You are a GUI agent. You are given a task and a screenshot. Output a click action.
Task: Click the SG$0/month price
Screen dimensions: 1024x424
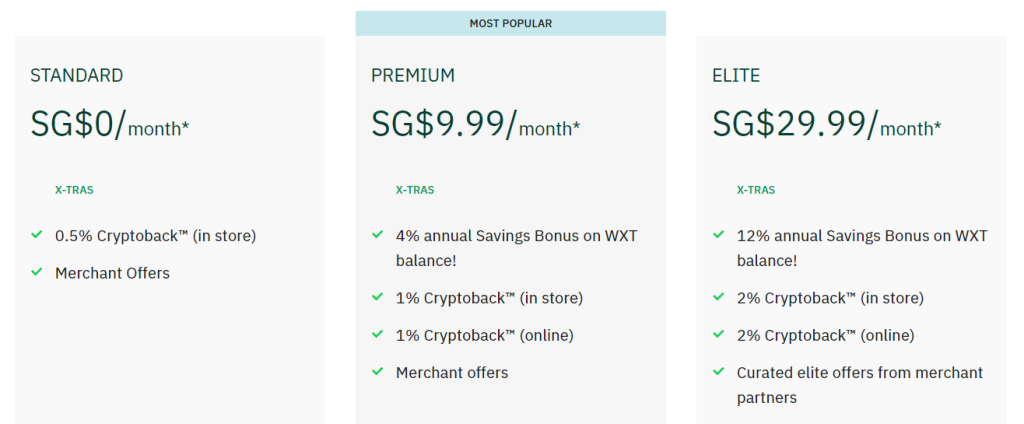coord(110,124)
